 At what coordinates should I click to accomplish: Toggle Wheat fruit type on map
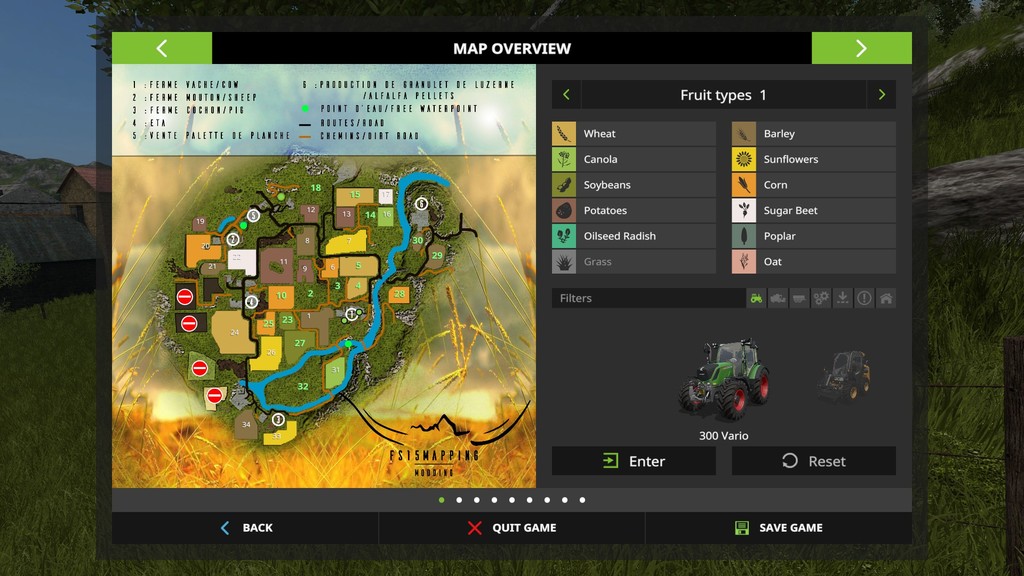634,134
